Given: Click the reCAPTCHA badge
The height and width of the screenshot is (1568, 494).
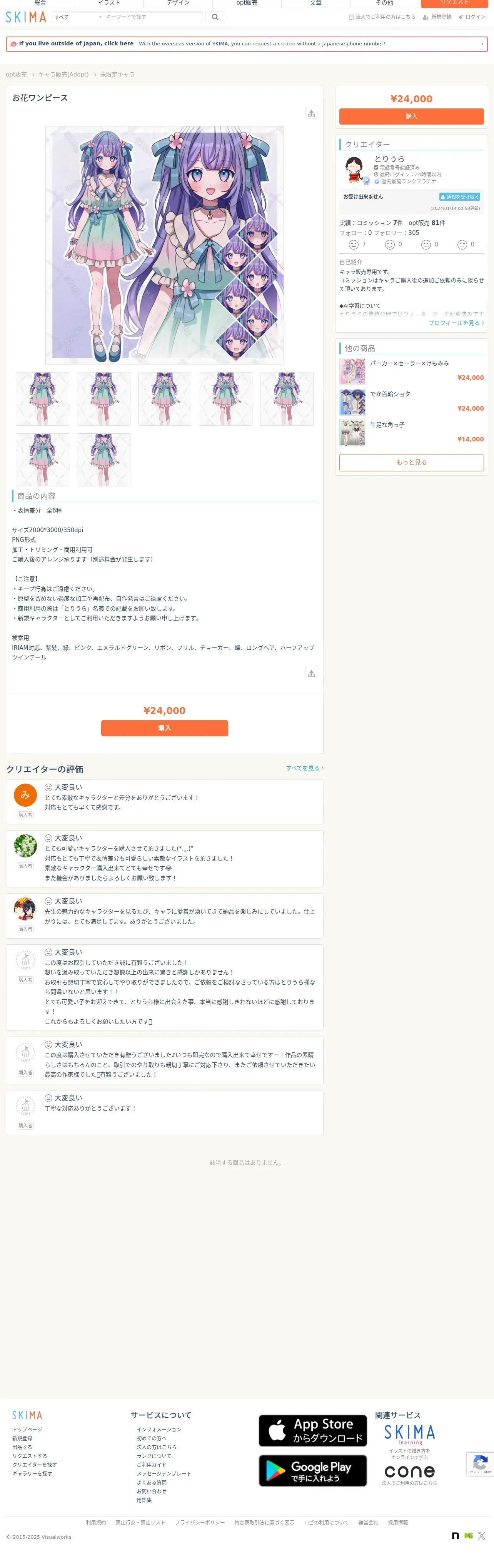Looking at the screenshot, I should pos(480,1464).
